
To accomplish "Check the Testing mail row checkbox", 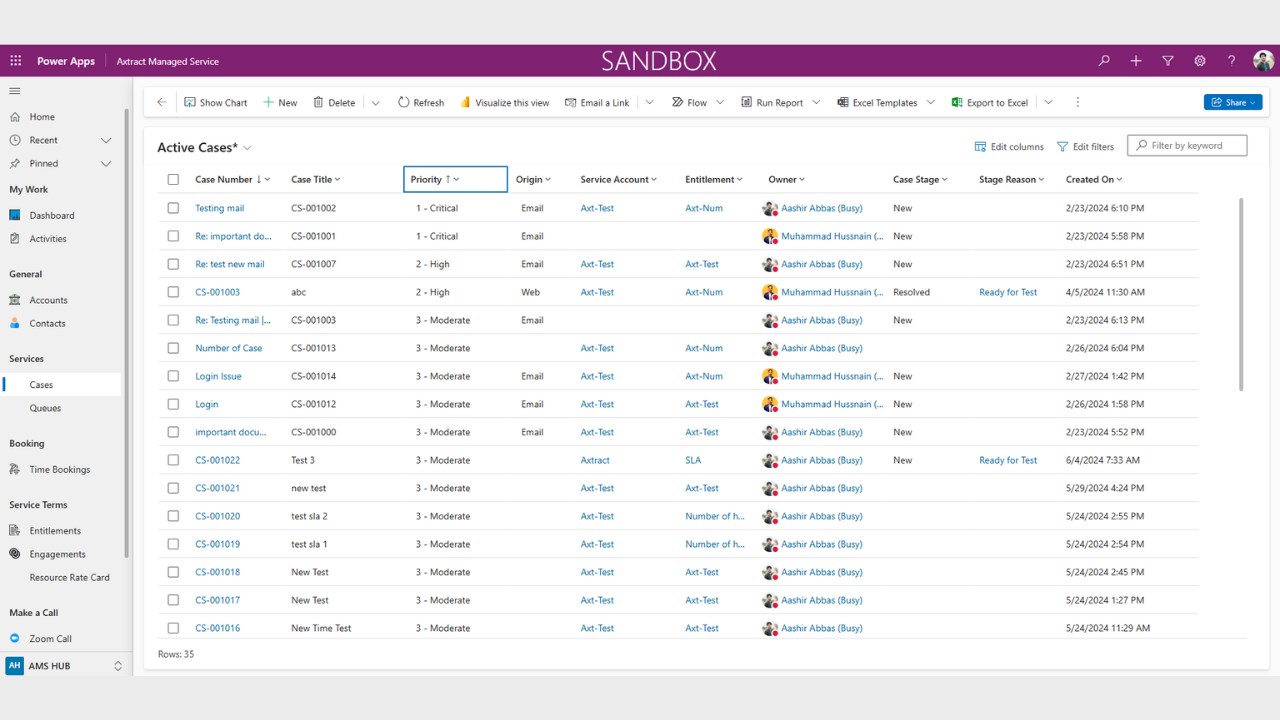I will pyautogui.click(x=173, y=208).
